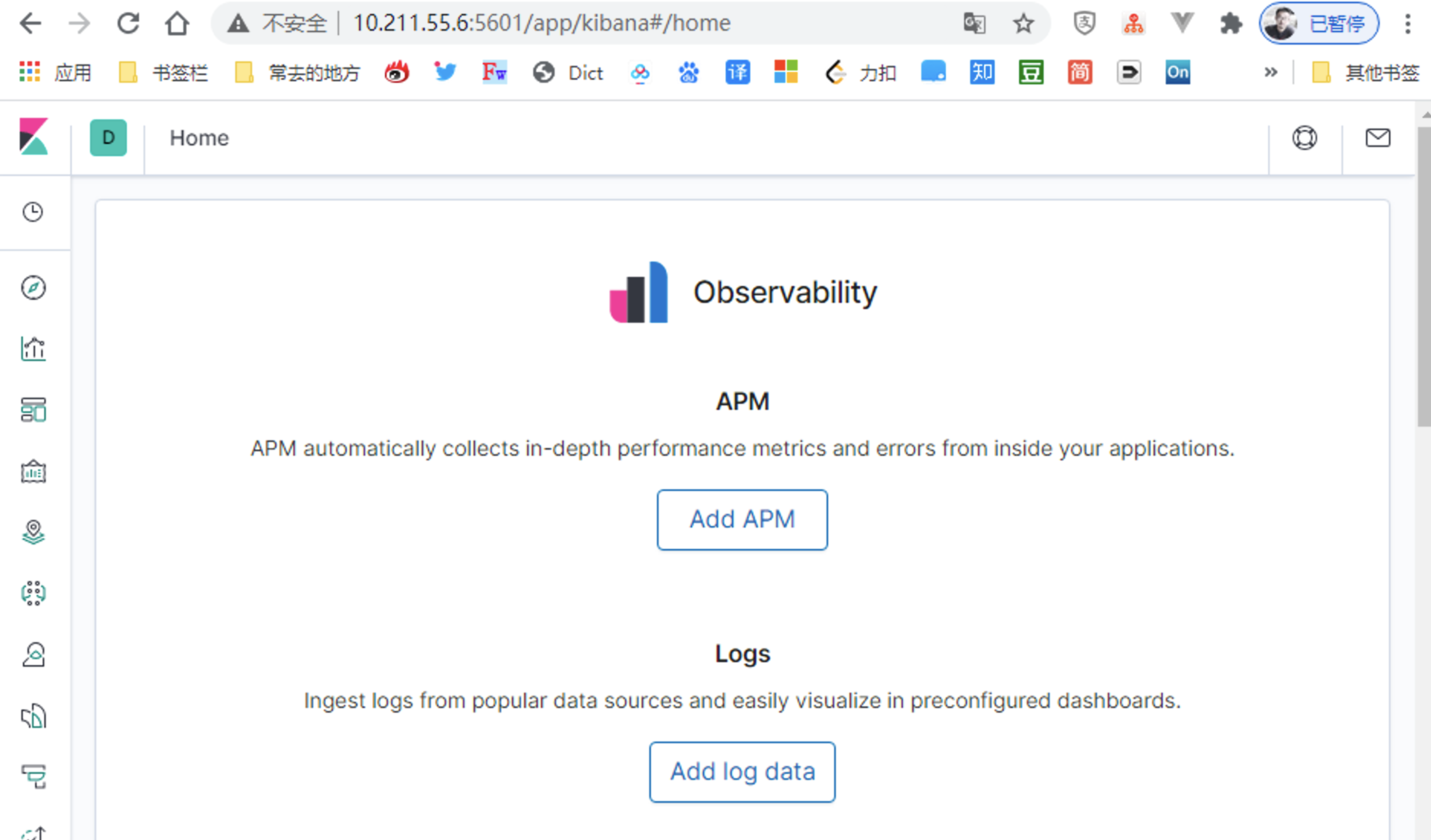Click the browser address bar URL
Screen dimensions: 1431x840
pyautogui.click(x=541, y=24)
